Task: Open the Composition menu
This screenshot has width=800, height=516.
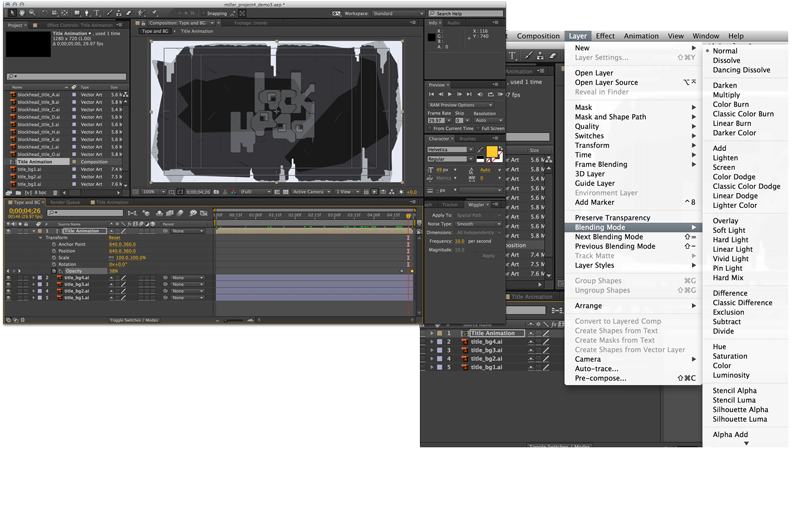Action: (x=538, y=36)
